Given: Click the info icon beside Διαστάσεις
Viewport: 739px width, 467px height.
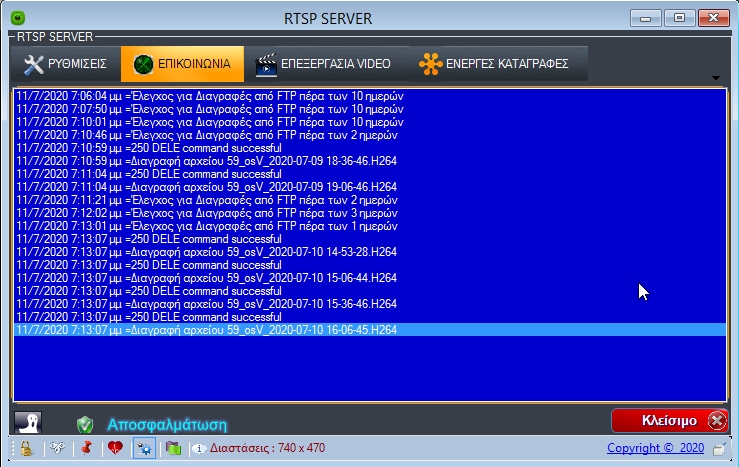Looking at the screenshot, I should click(199, 448).
